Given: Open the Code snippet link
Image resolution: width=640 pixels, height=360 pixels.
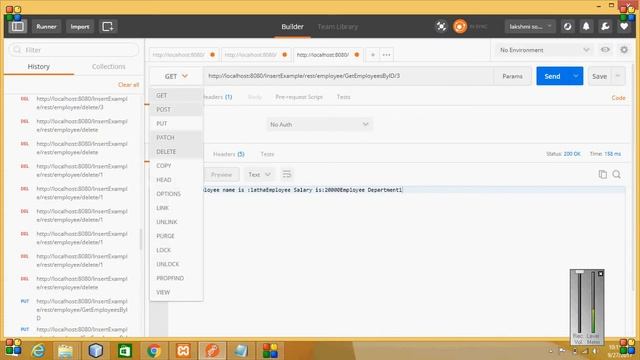Looking at the screenshot, I should pos(618,98).
